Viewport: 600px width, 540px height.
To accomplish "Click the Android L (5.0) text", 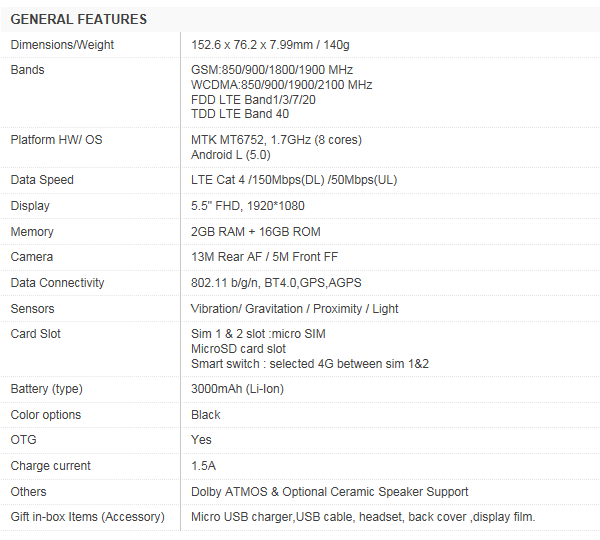I will (x=230, y=154).
